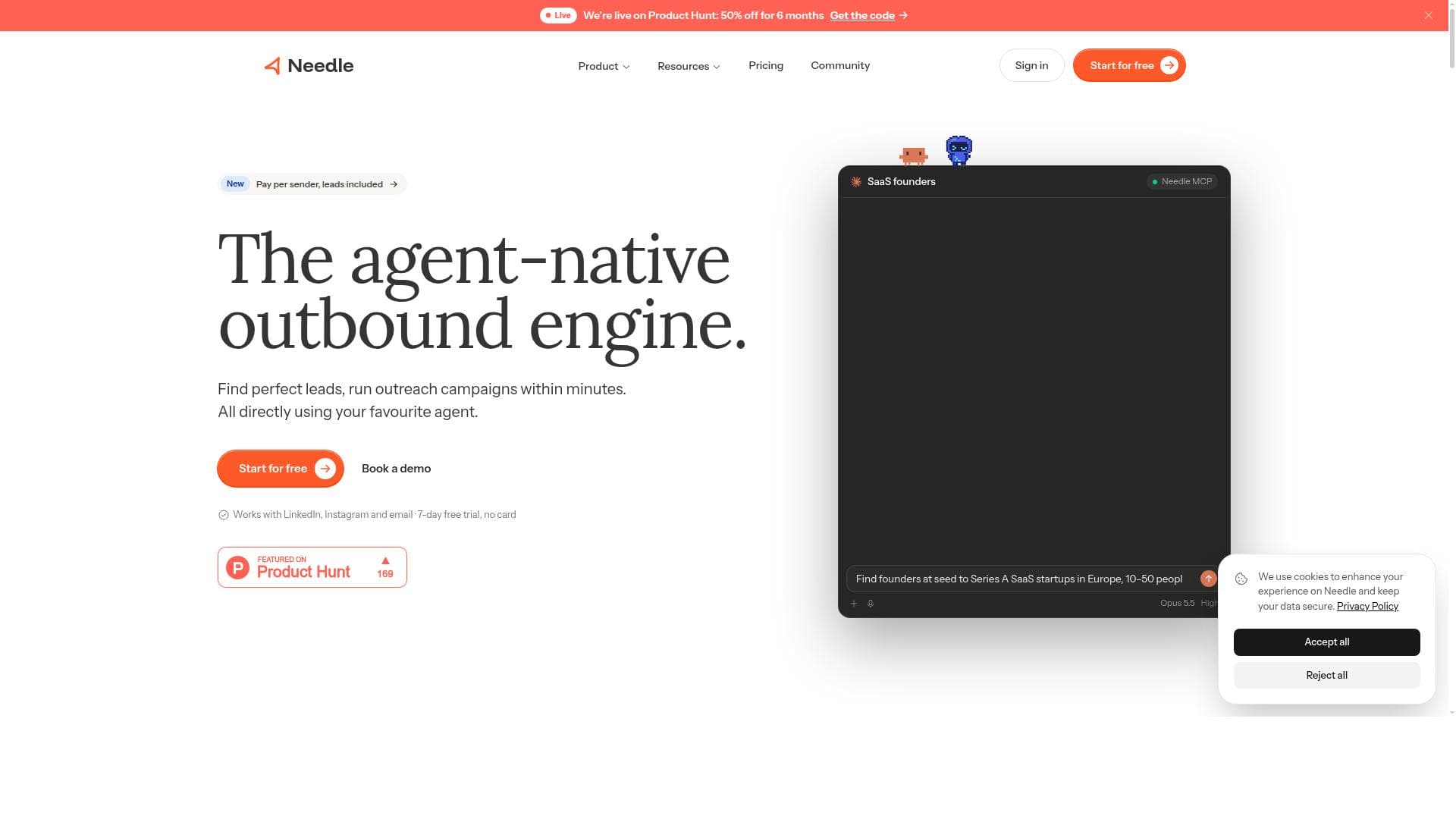Accept all cookies
This screenshot has width=1456, height=819.
pyautogui.click(x=1327, y=642)
